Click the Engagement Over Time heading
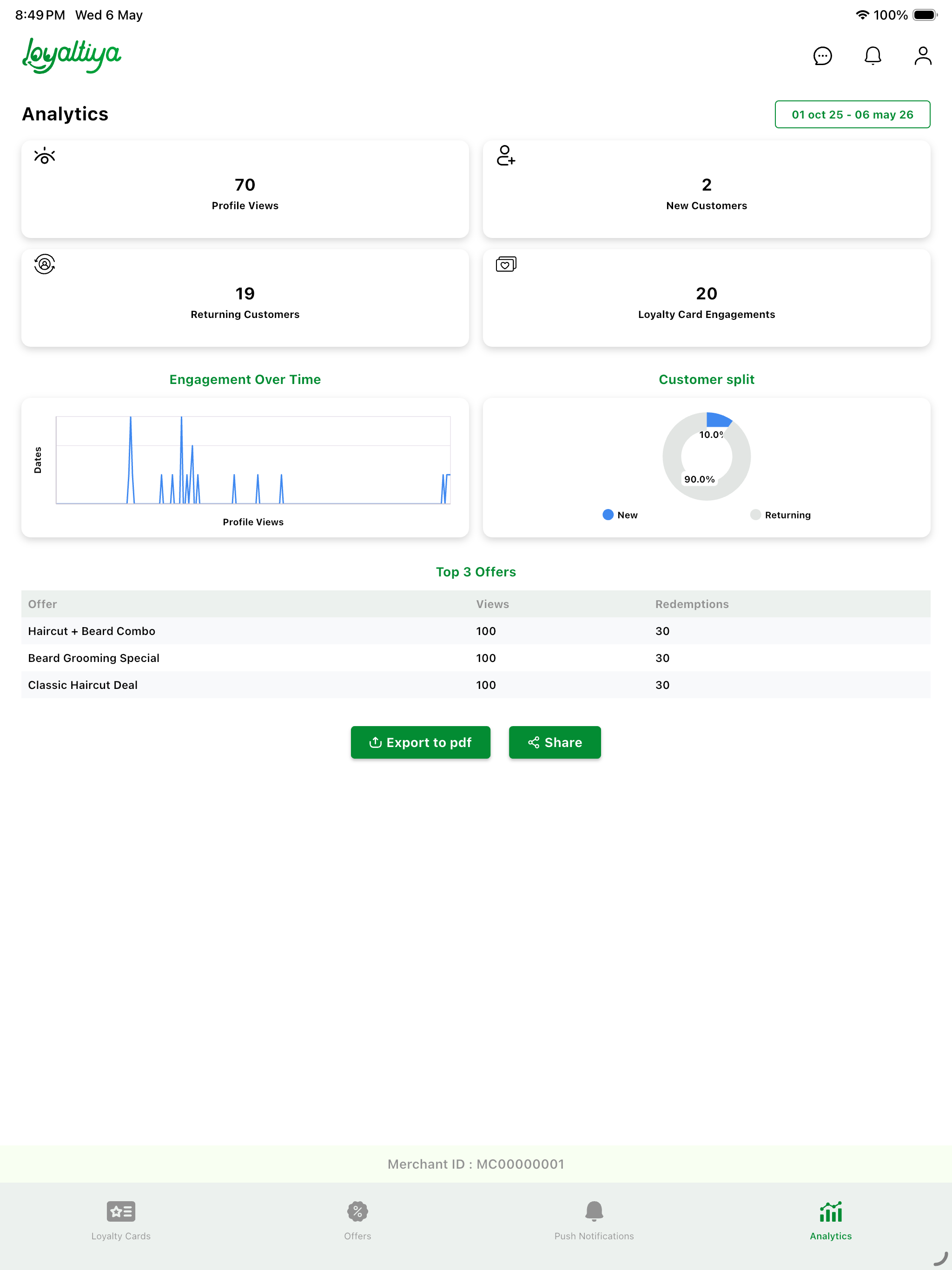Image resolution: width=952 pixels, height=1270 pixels. tap(245, 379)
